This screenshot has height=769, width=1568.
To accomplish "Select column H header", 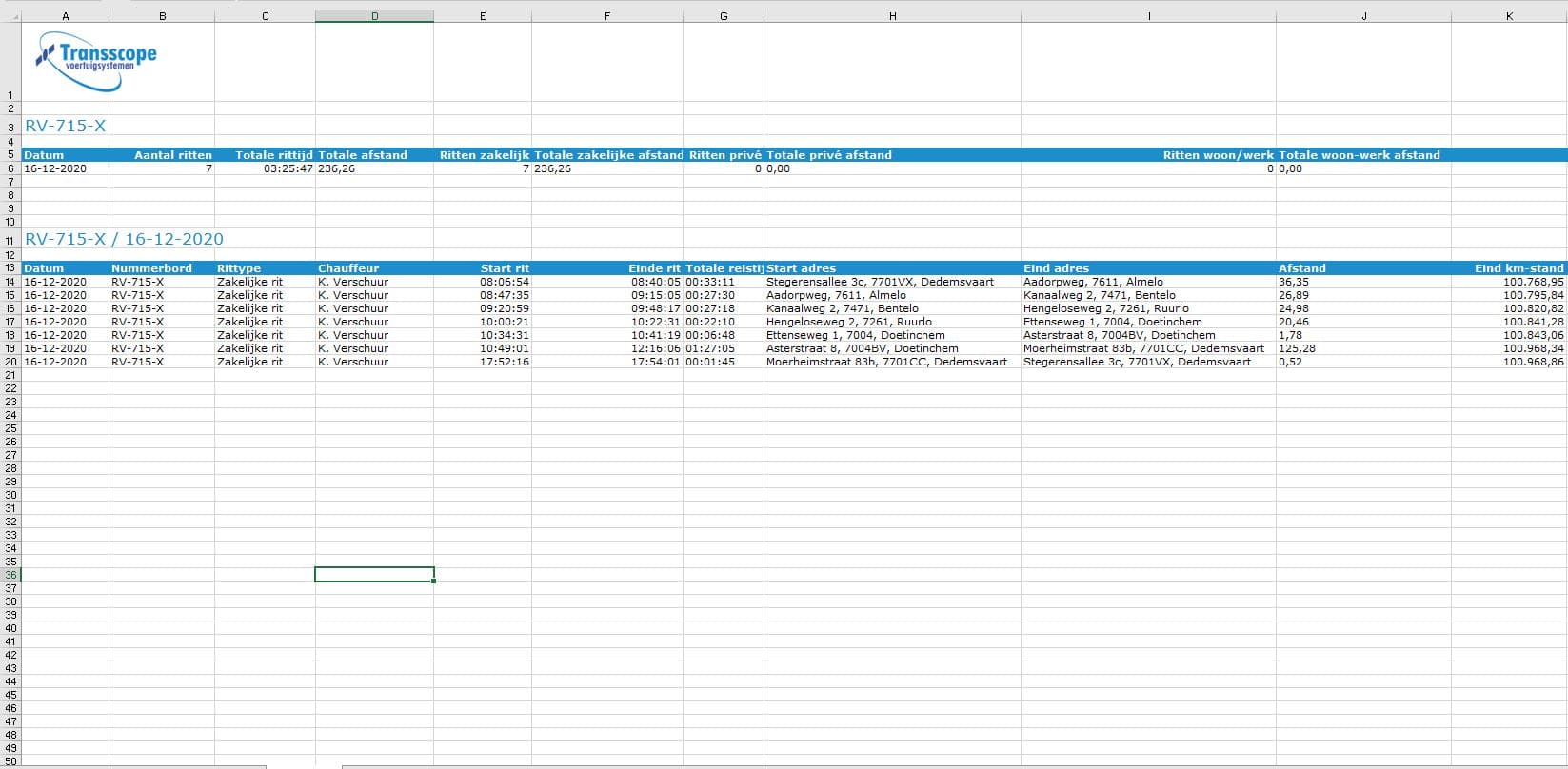I will tap(892, 16).
